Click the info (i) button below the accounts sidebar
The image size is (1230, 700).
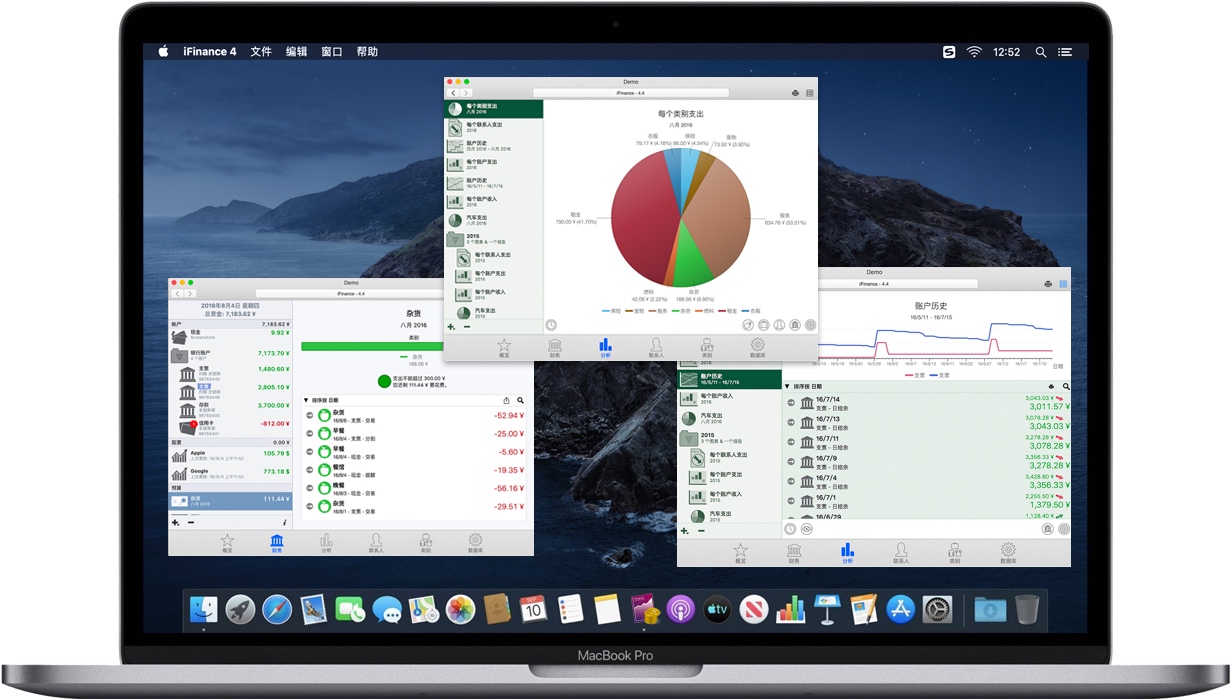(x=284, y=522)
